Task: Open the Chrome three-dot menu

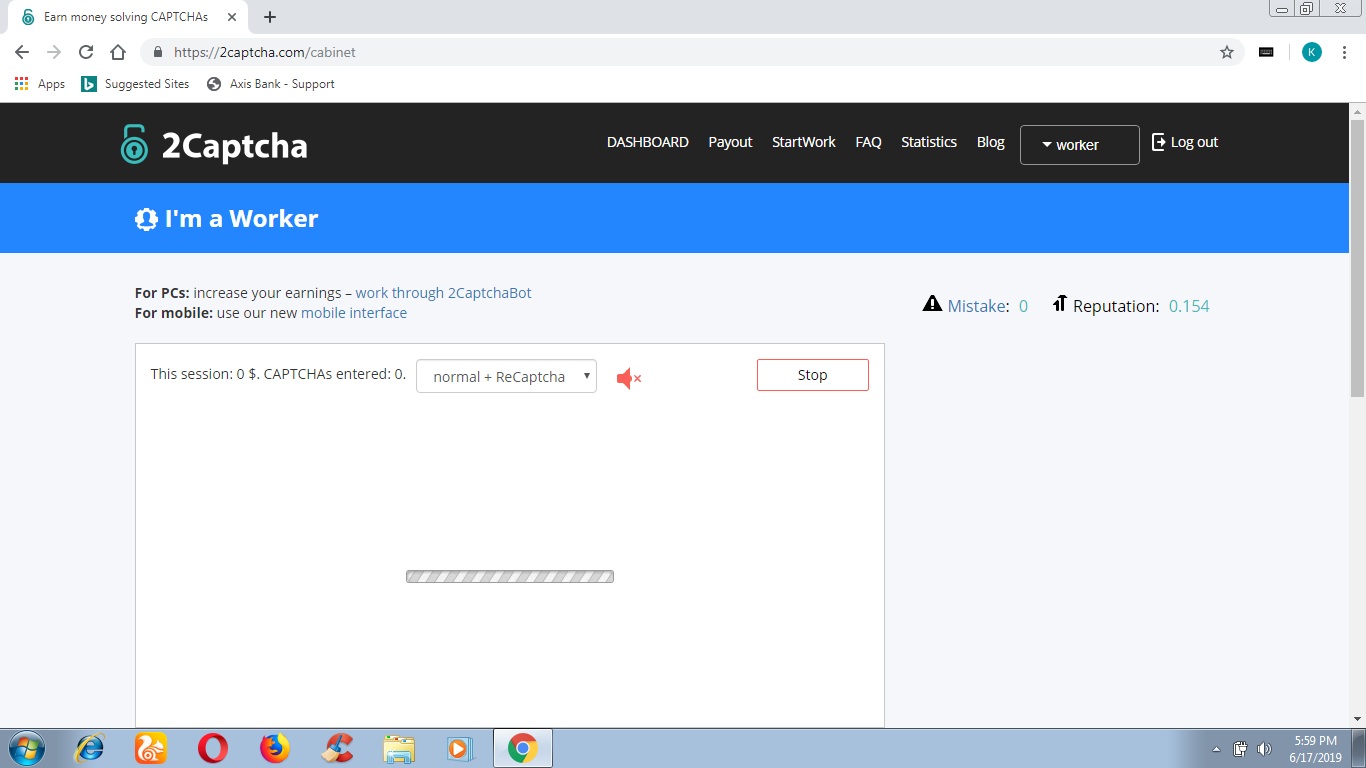Action: (x=1346, y=52)
